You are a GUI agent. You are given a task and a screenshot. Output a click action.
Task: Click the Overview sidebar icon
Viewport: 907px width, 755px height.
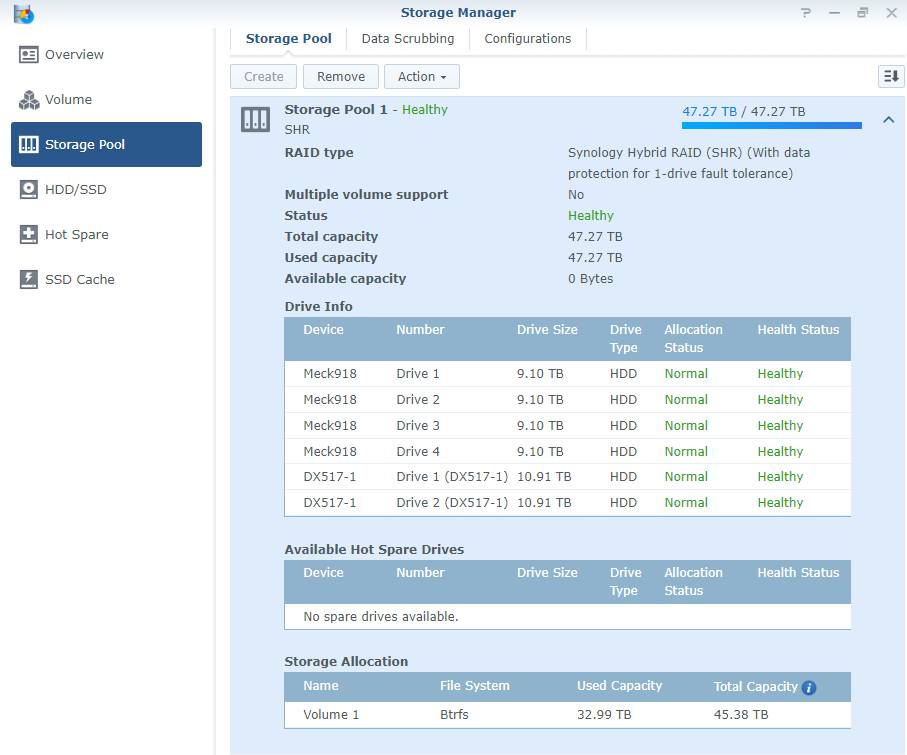pos(28,54)
